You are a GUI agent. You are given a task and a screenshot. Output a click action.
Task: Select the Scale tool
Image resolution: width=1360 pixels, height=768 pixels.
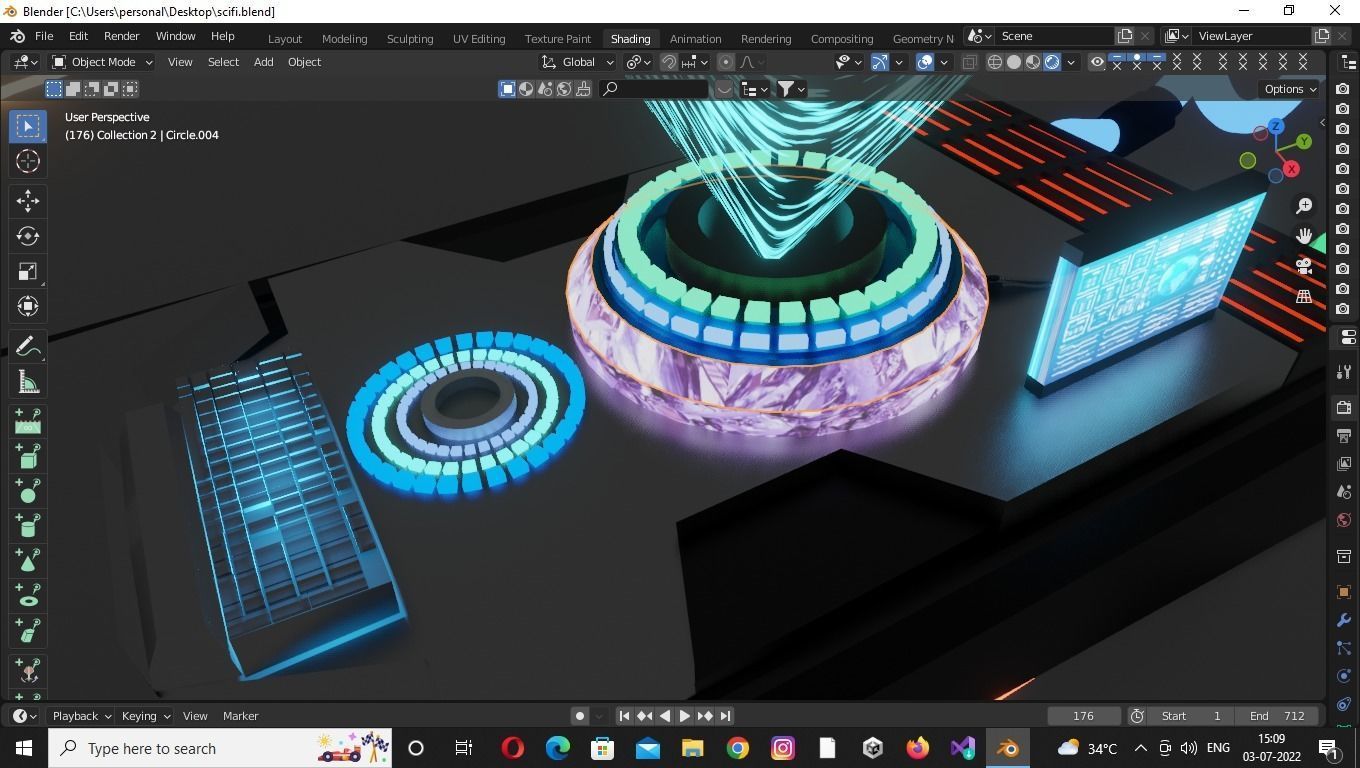click(27, 271)
